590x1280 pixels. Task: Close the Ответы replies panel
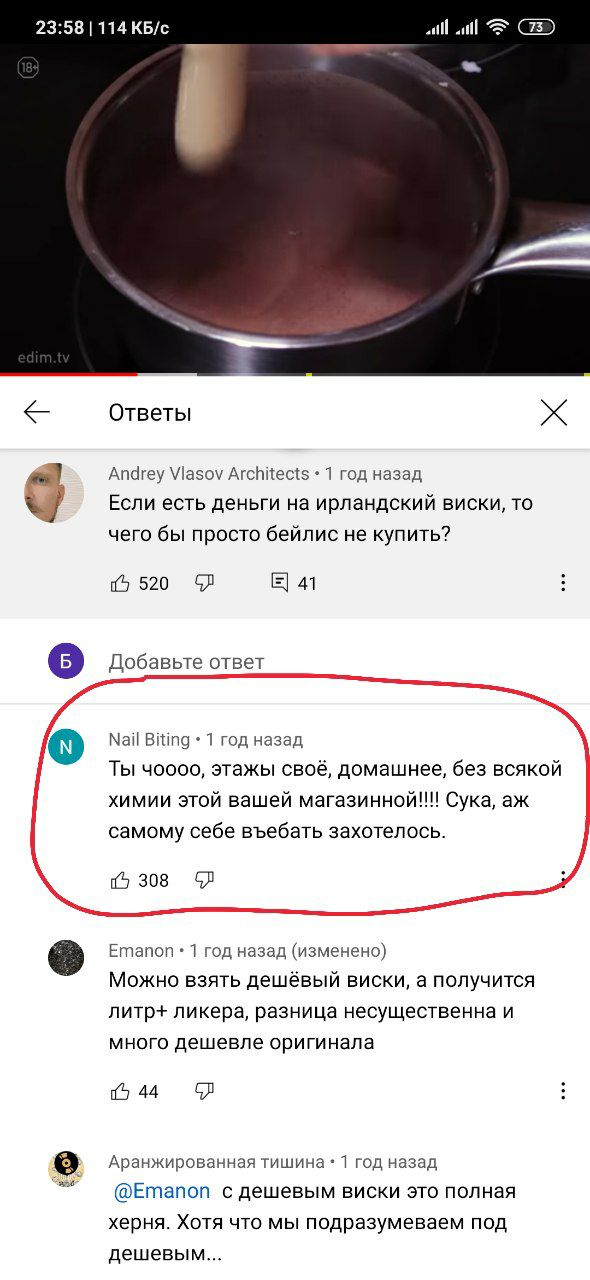click(553, 412)
